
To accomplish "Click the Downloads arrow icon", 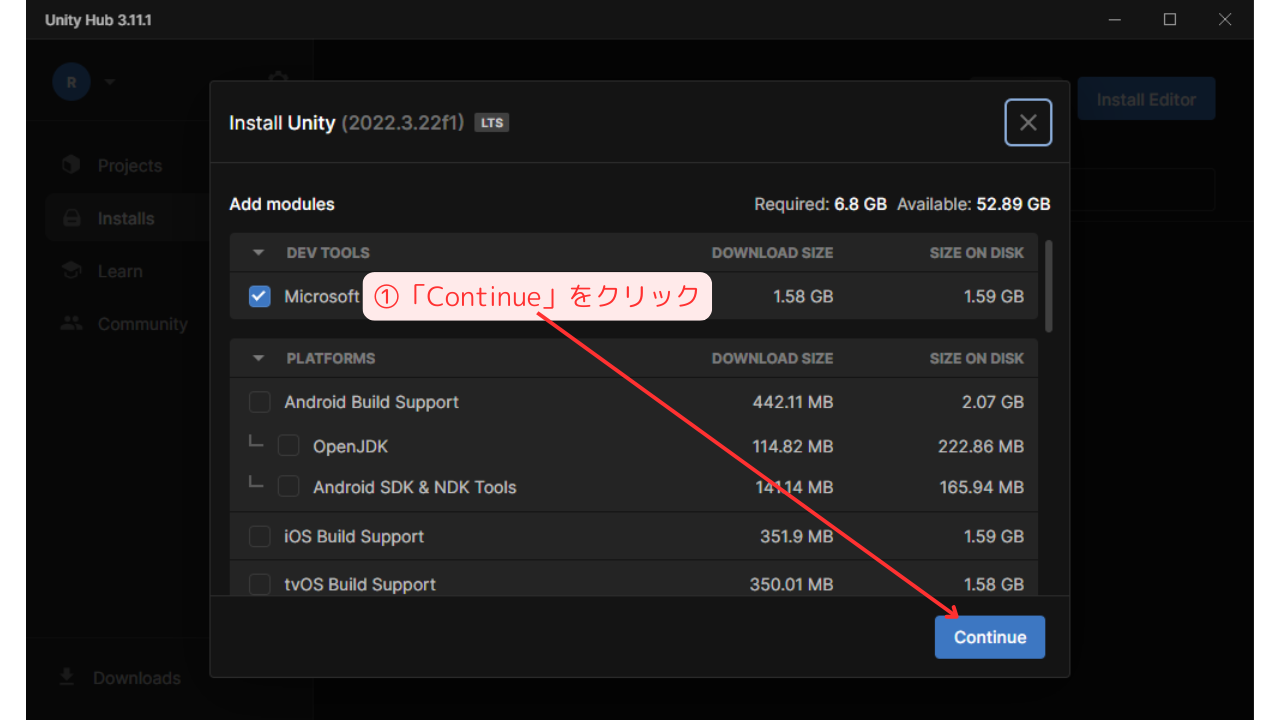I will click(x=67, y=677).
